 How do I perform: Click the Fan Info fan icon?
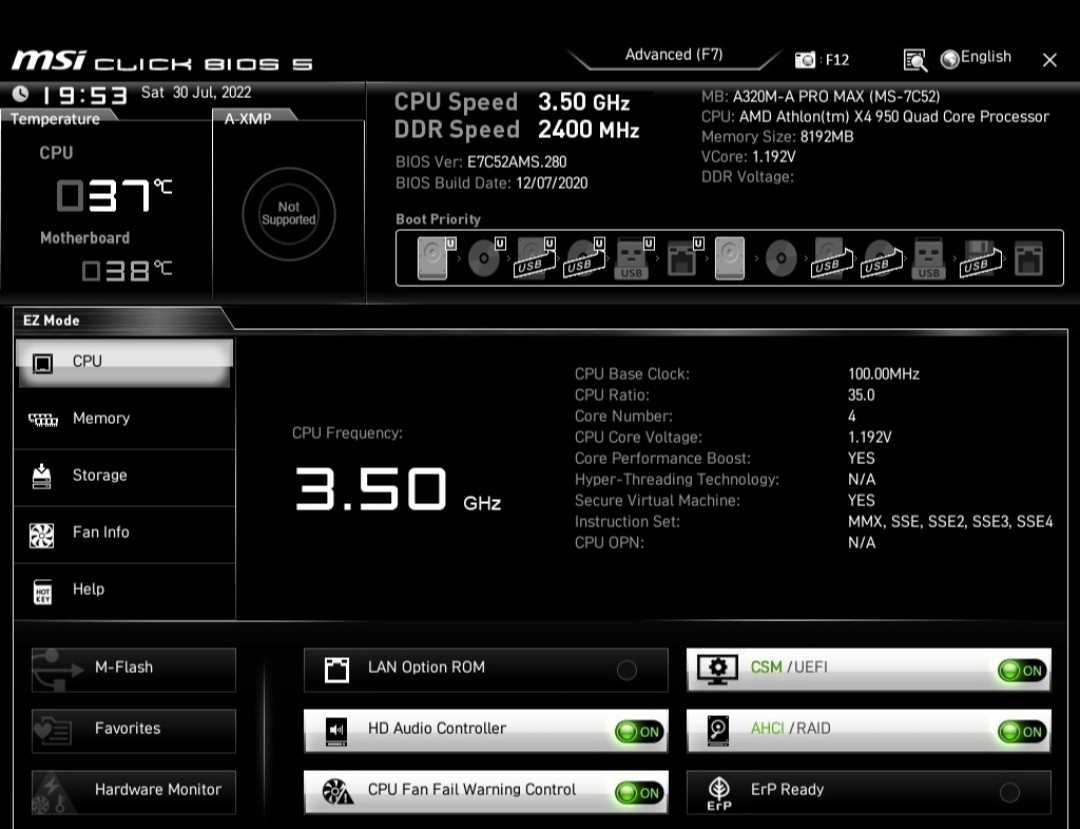[x=41, y=535]
